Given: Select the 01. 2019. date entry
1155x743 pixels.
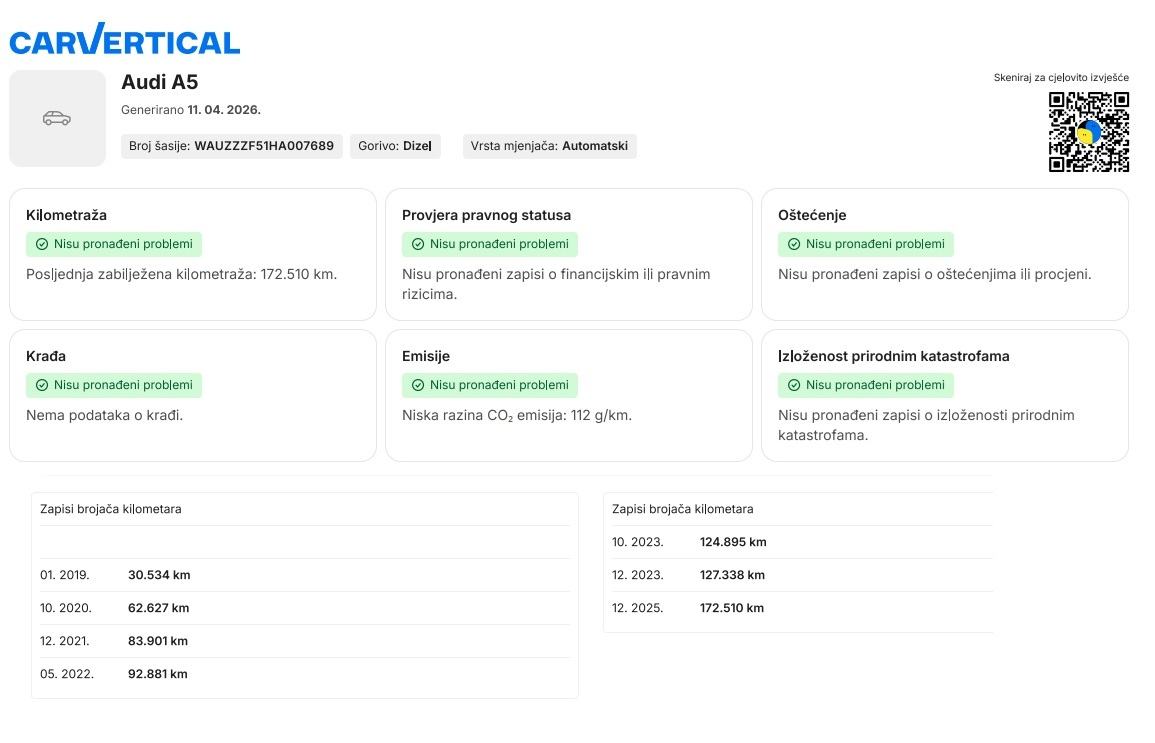Looking at the screenshot, I should point(65,575).
